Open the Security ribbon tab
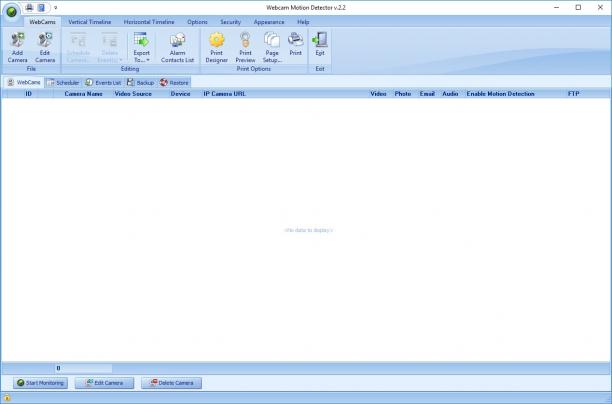This screenshot has width=612, height=404. click(230, 22)
